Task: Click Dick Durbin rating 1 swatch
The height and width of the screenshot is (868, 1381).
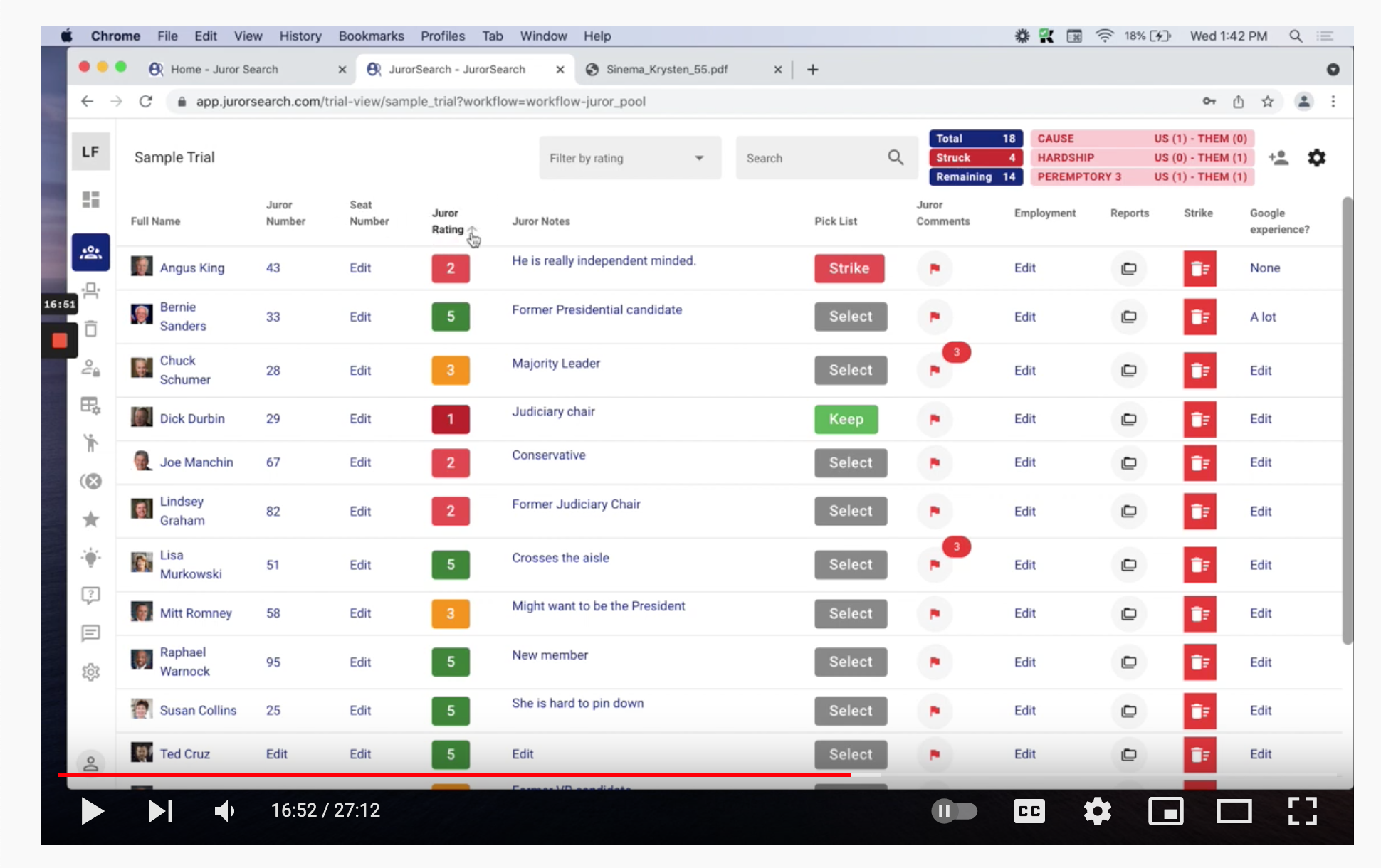Action: point(451,419)
